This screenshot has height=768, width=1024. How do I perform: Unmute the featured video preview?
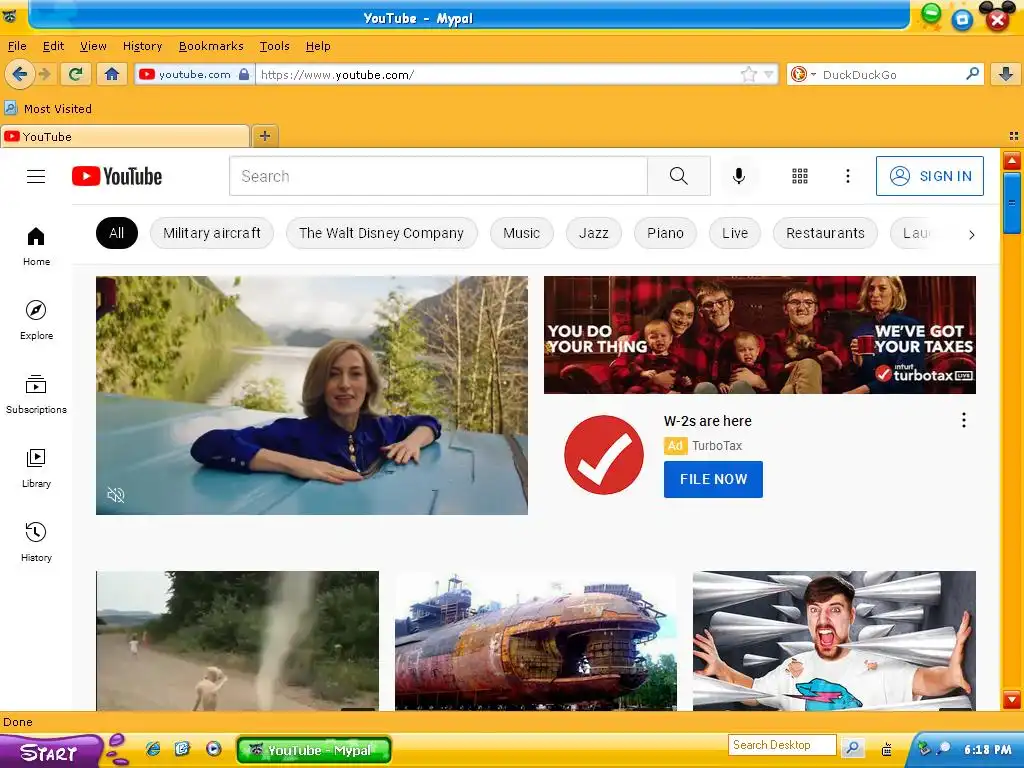point(116,495)
